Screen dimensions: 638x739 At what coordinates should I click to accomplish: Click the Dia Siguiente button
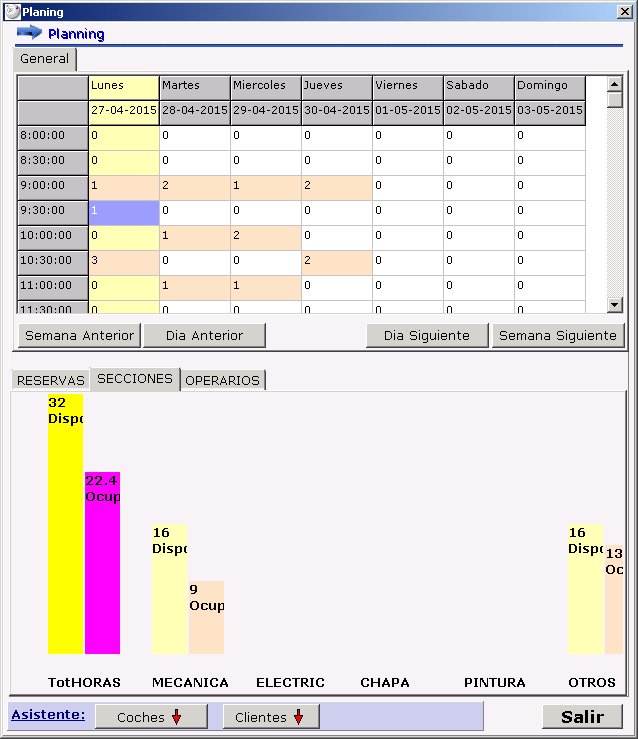[x=427, y=336]
